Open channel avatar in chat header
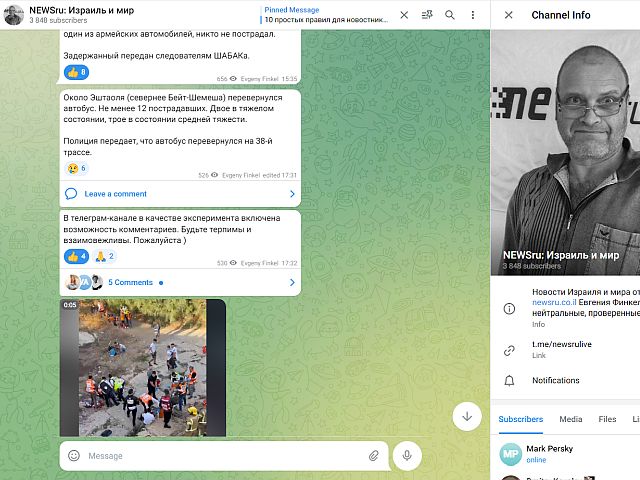Image resolution: width=640 pixels, height=480 pixels. click(x=13, y=15)
